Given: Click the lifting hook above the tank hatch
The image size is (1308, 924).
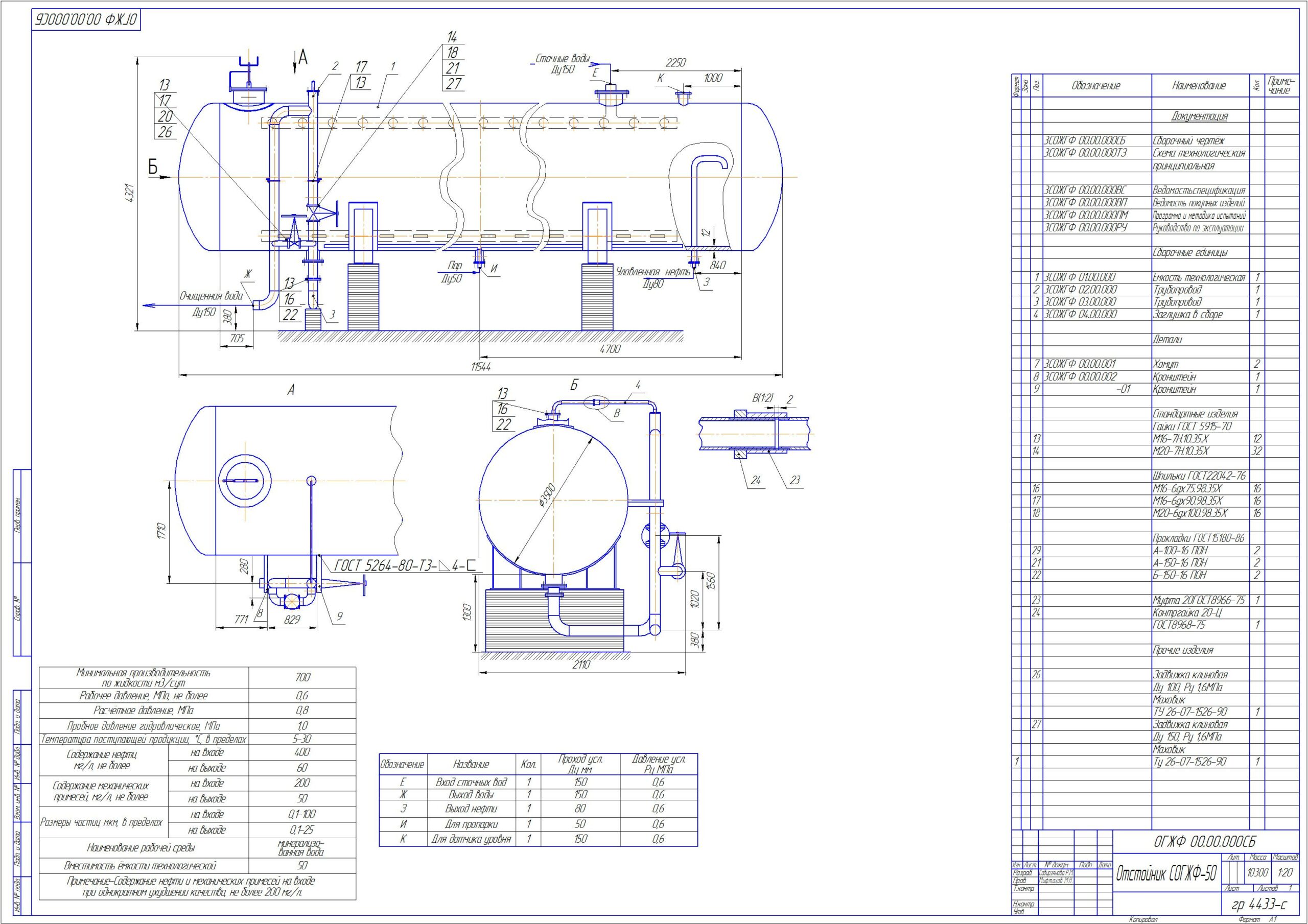Looking at the screenshot, I should tap(248, 61).
